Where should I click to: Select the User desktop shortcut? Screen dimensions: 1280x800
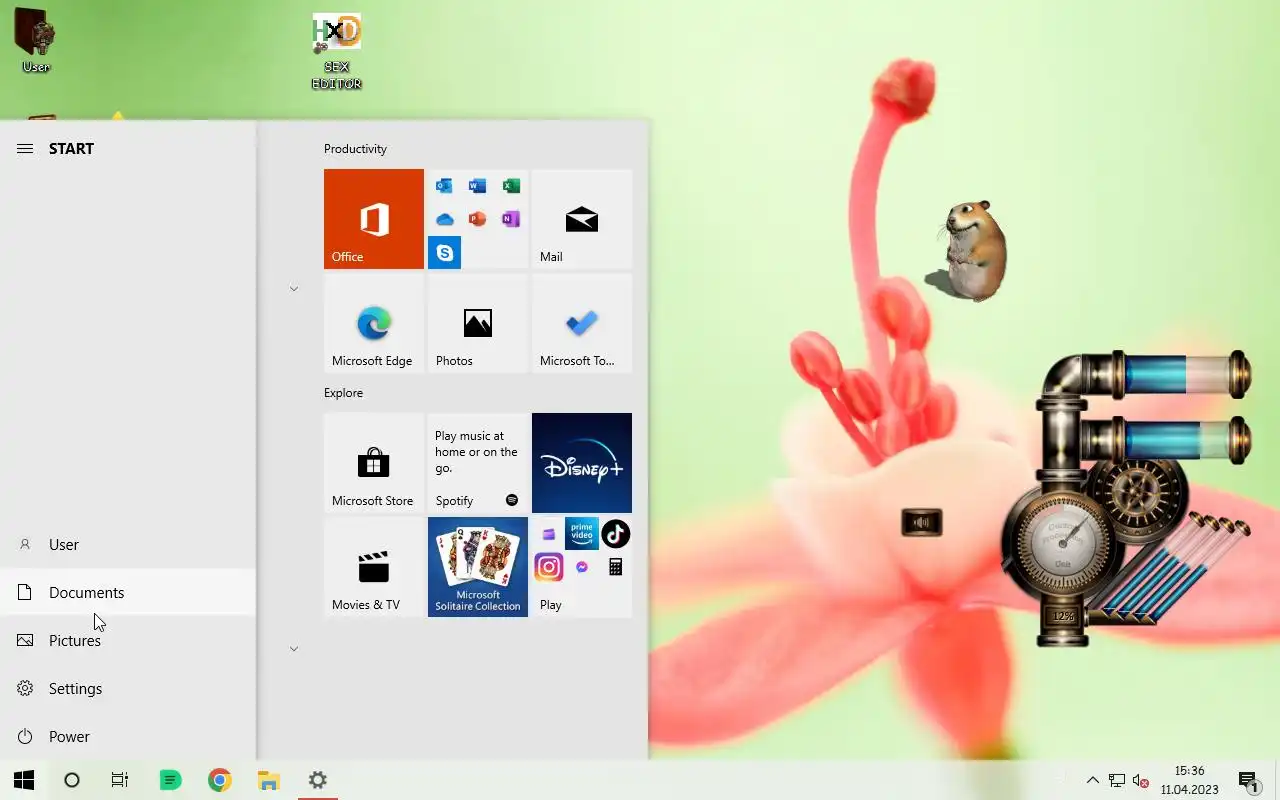[35, 40]
